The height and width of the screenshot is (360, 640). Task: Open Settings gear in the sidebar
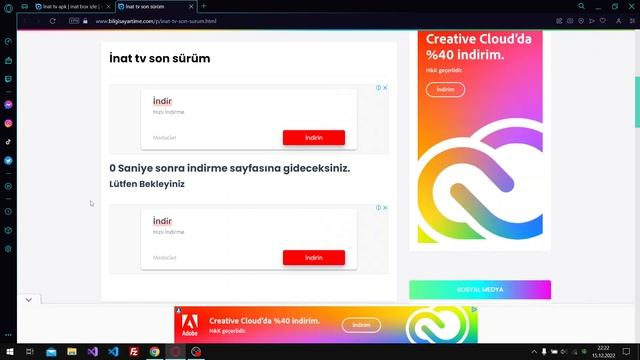click(8, 249)
